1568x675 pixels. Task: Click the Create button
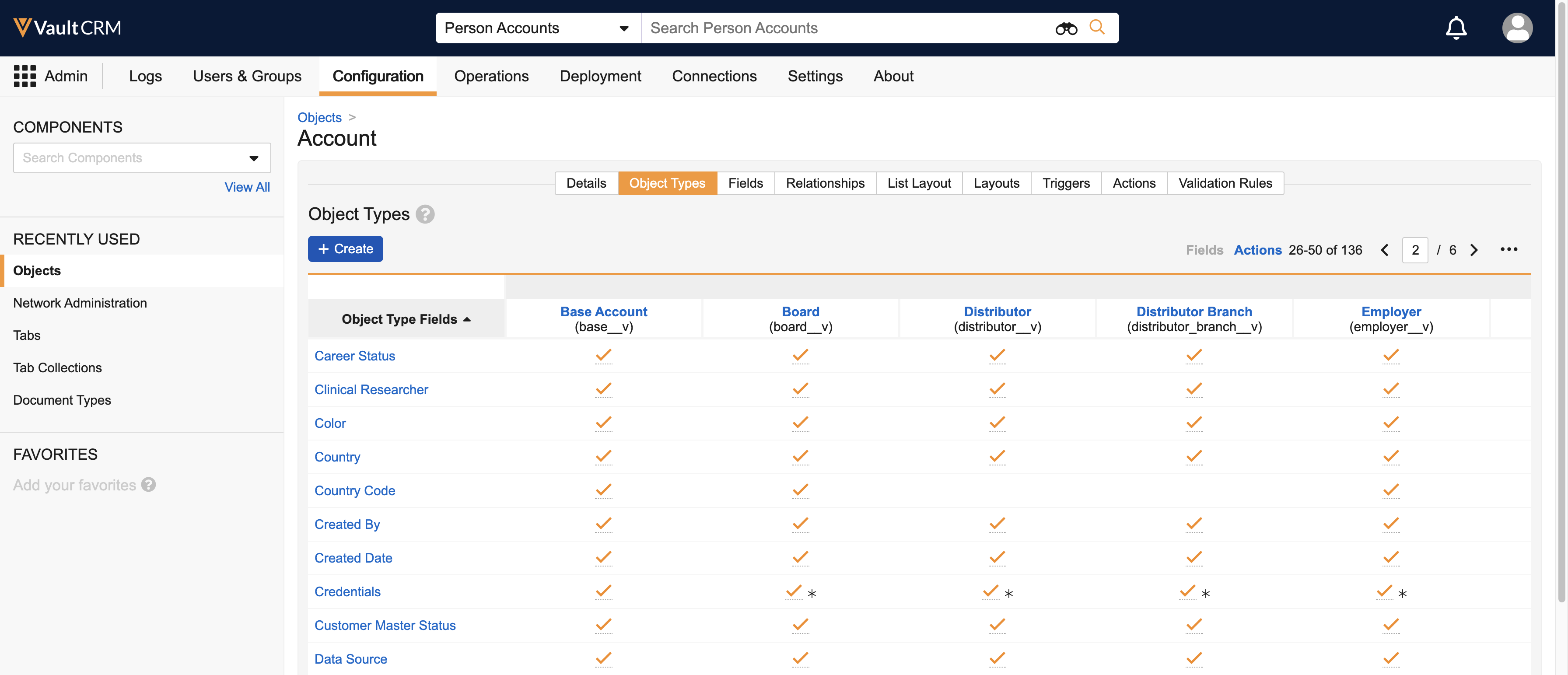coord(345,249)
